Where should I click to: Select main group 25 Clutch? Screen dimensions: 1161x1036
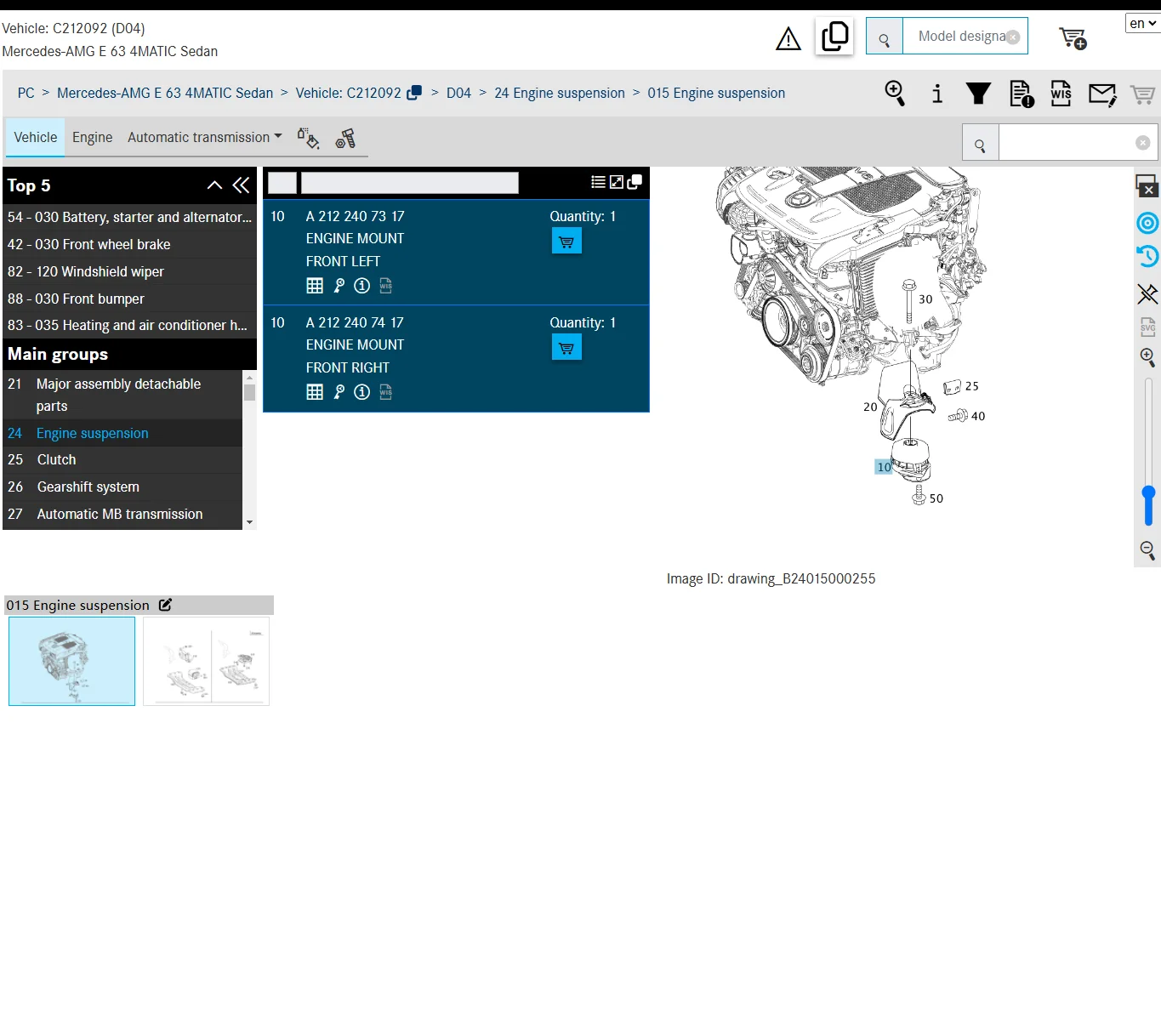122,460
